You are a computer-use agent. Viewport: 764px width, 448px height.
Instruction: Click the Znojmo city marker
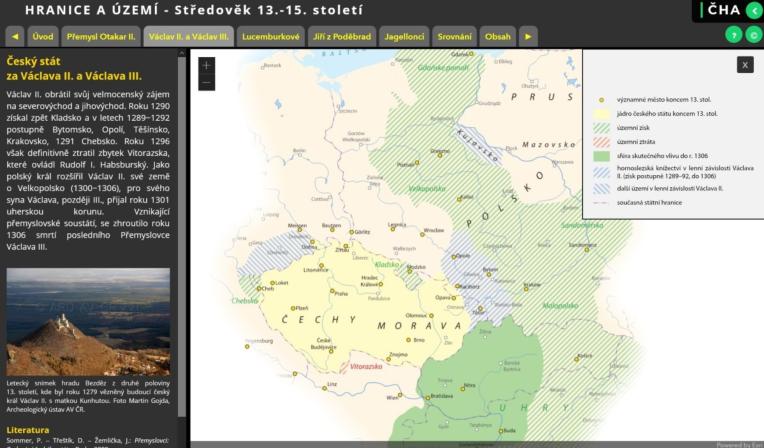(x=388, y=359)
